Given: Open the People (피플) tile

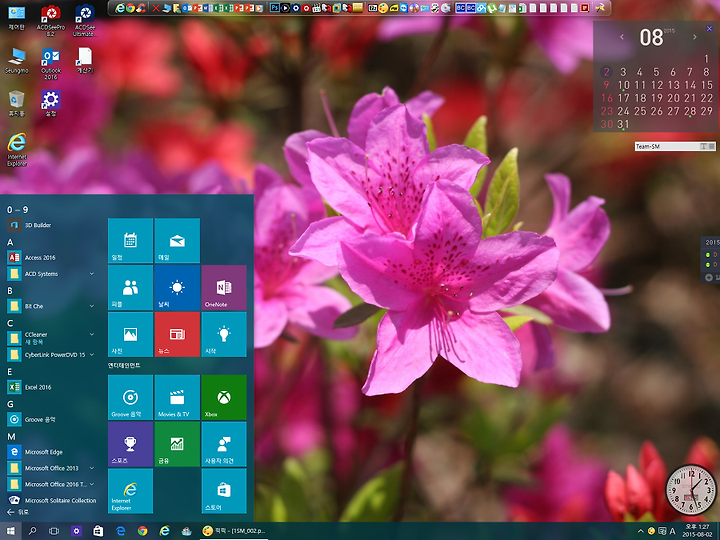Looking at the screenshot, I should coord(130,287).
